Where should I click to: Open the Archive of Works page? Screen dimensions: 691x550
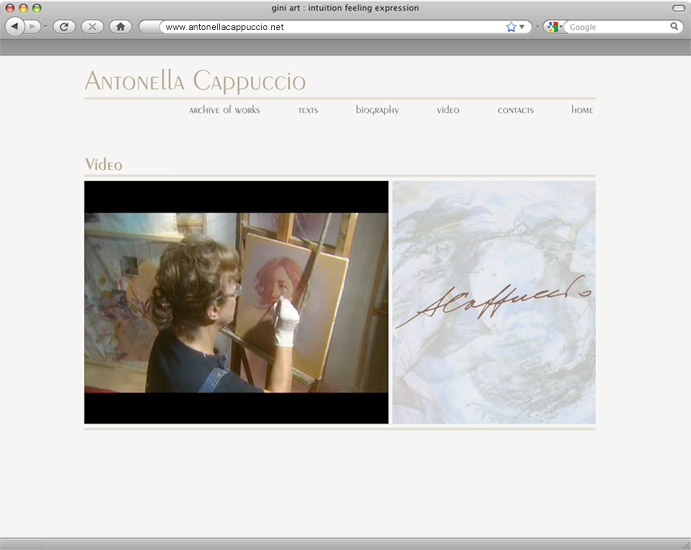[224, 110]
